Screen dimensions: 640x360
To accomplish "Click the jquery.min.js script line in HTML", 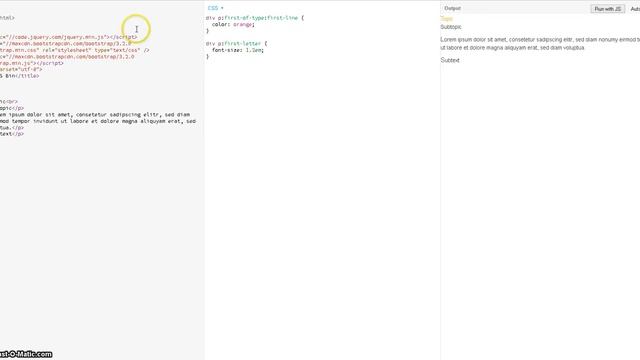I will 69,37.
